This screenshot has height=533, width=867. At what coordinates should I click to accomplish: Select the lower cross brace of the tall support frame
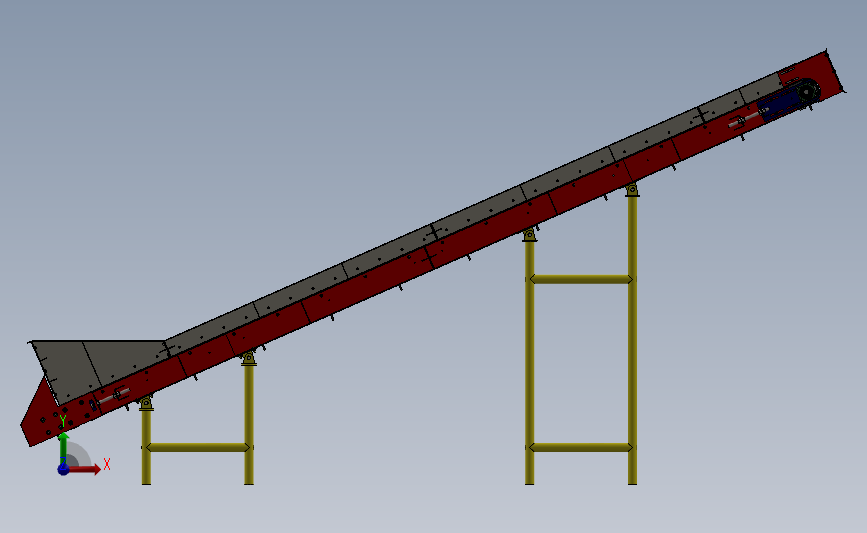pyautogui.click(x=581, y=447)
